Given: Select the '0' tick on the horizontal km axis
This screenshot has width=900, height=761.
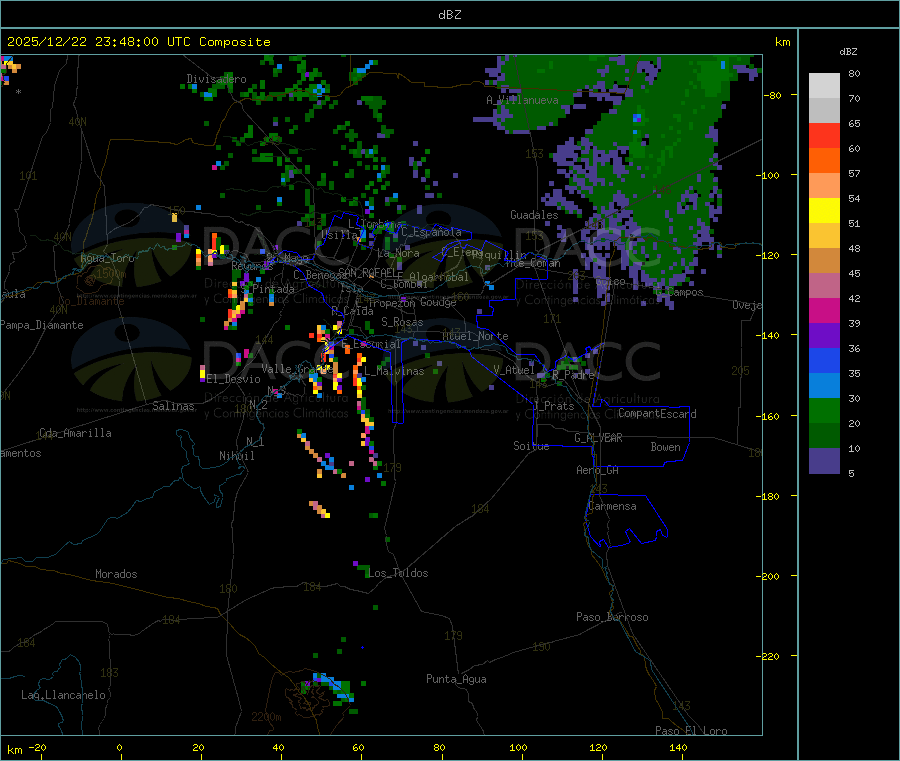Looking at the screenshot, I should coord(119,747).
